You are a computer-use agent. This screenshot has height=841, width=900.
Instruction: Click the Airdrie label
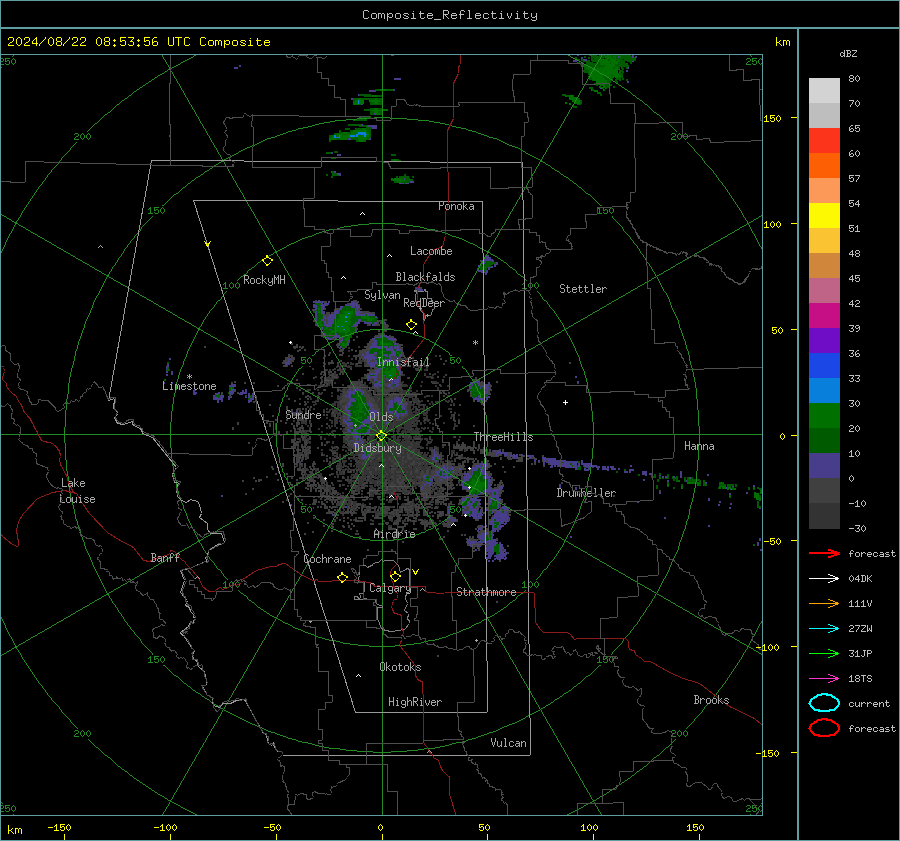[x=394, y=534]
